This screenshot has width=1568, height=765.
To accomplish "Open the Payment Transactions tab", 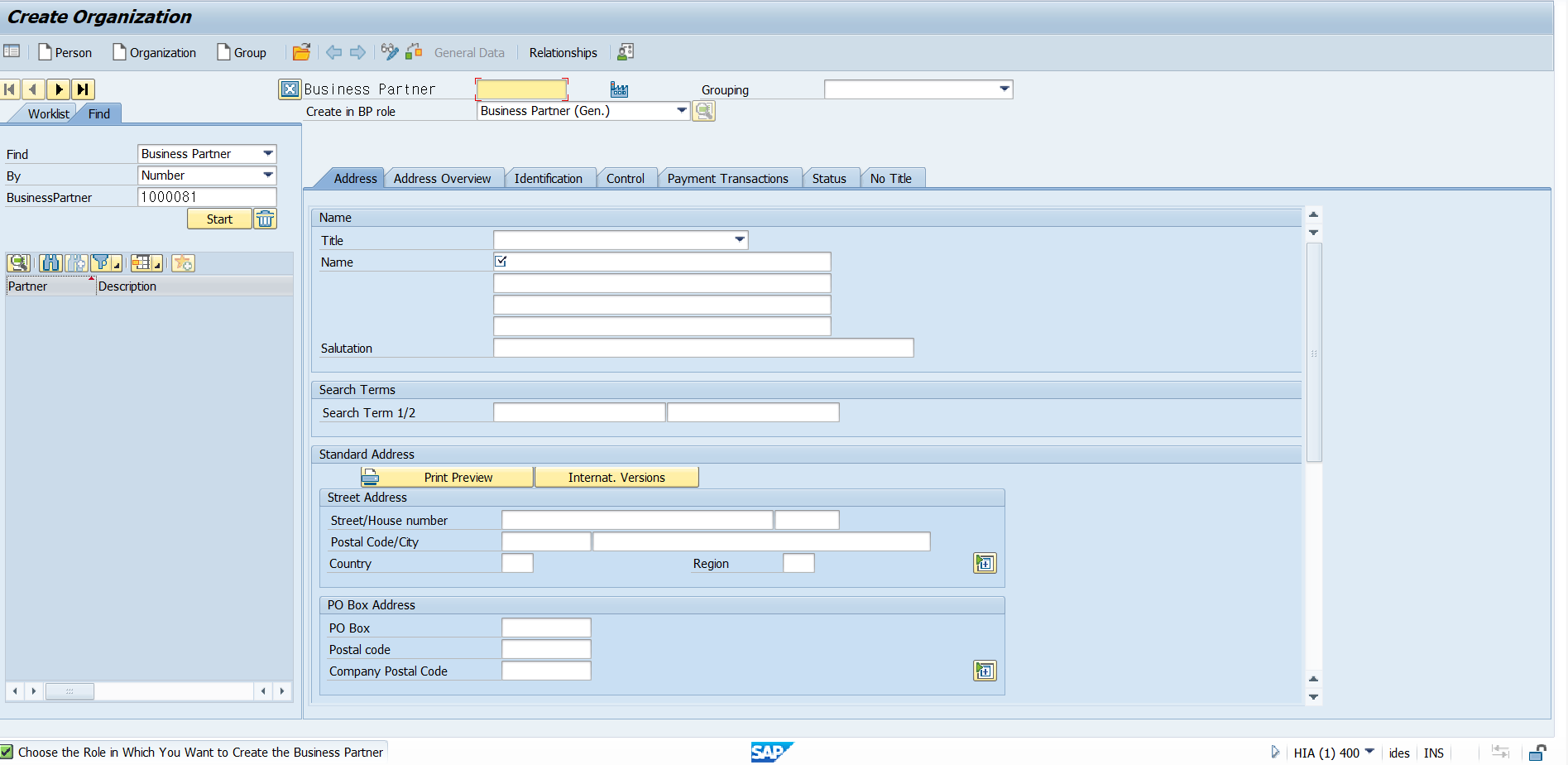I will coord(727,179).
